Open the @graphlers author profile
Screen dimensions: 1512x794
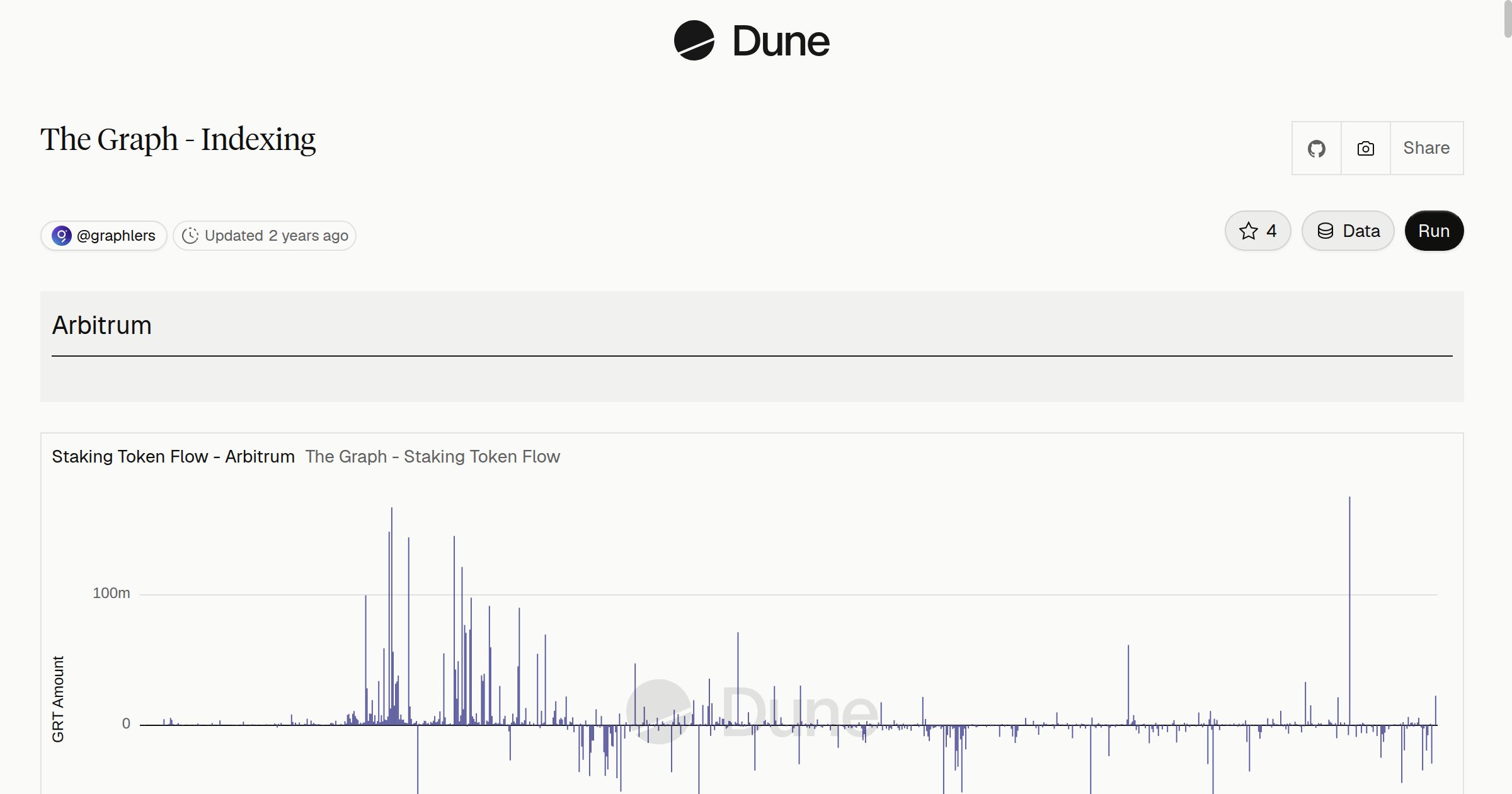(104, 236)
